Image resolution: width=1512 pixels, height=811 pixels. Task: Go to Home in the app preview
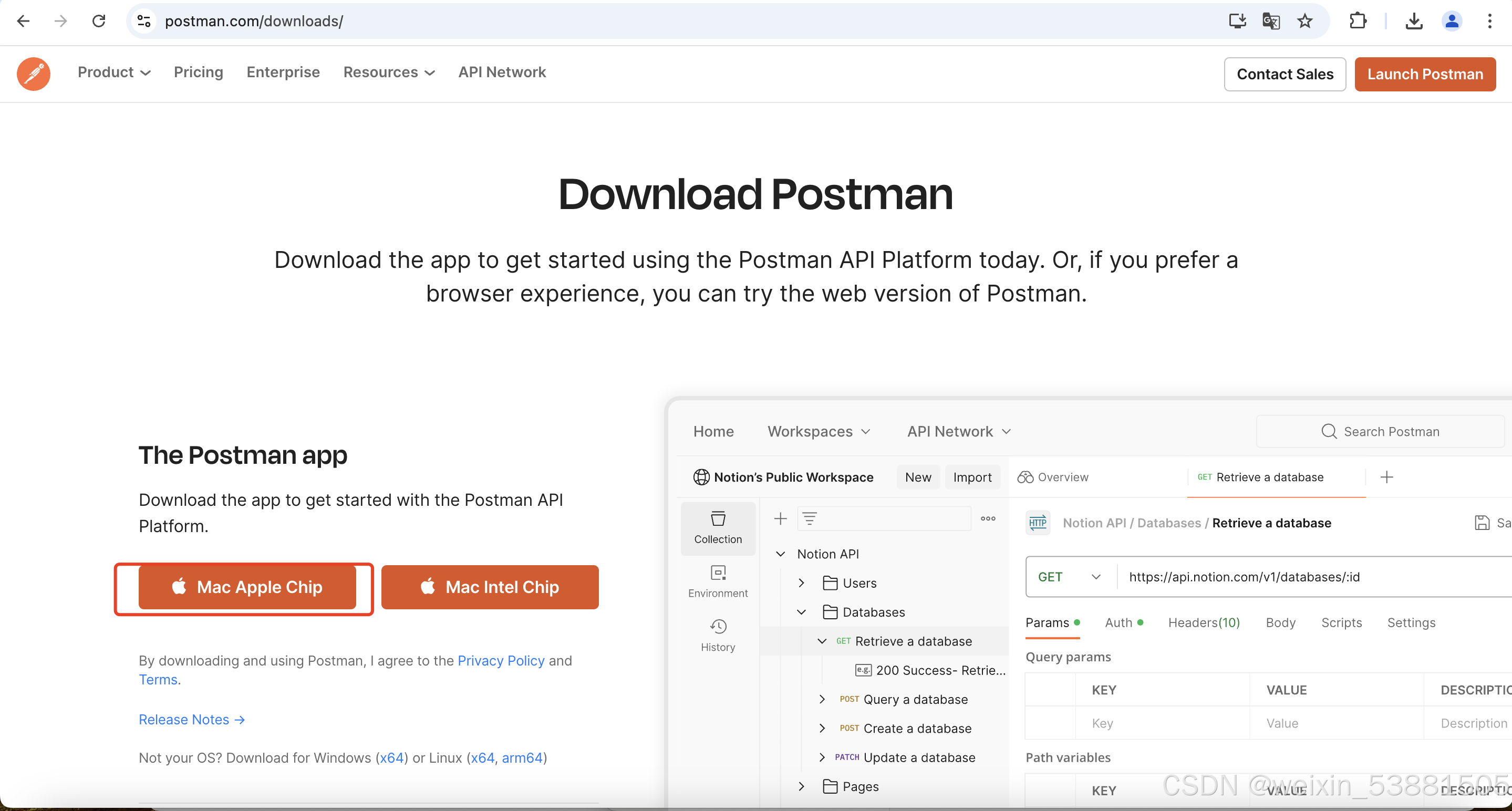(x=713, y=431)
